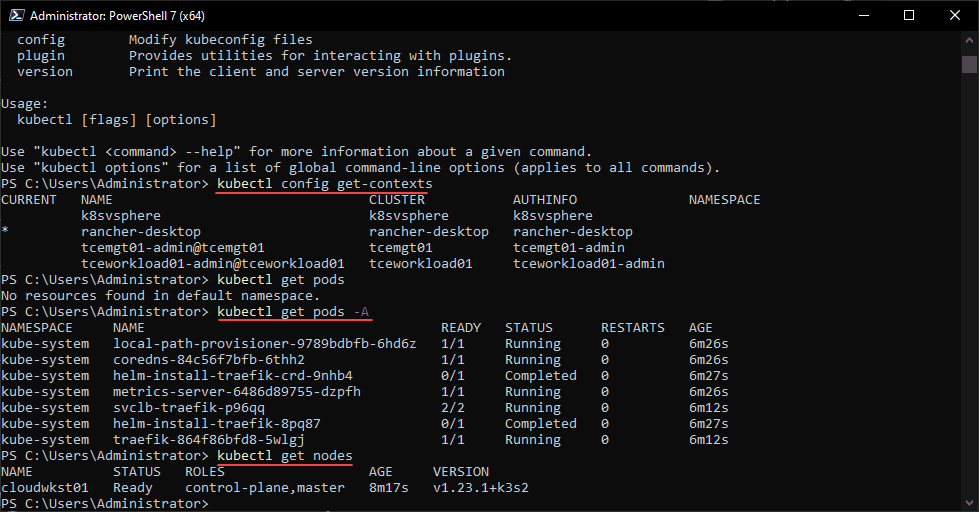979x512 pixels.
Task: Click the pod 'svclb-traefik-p96qq'
Action: 189,408
